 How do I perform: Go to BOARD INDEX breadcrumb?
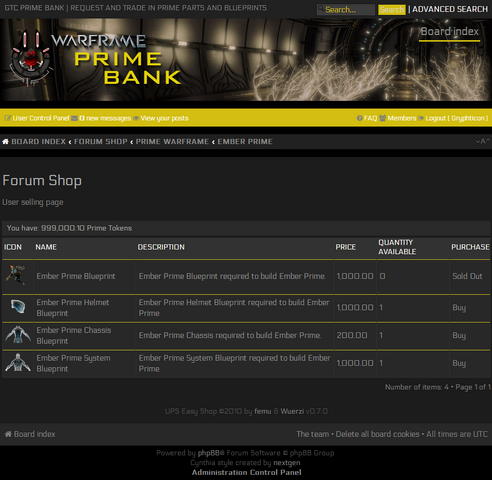tap(39, 142)
